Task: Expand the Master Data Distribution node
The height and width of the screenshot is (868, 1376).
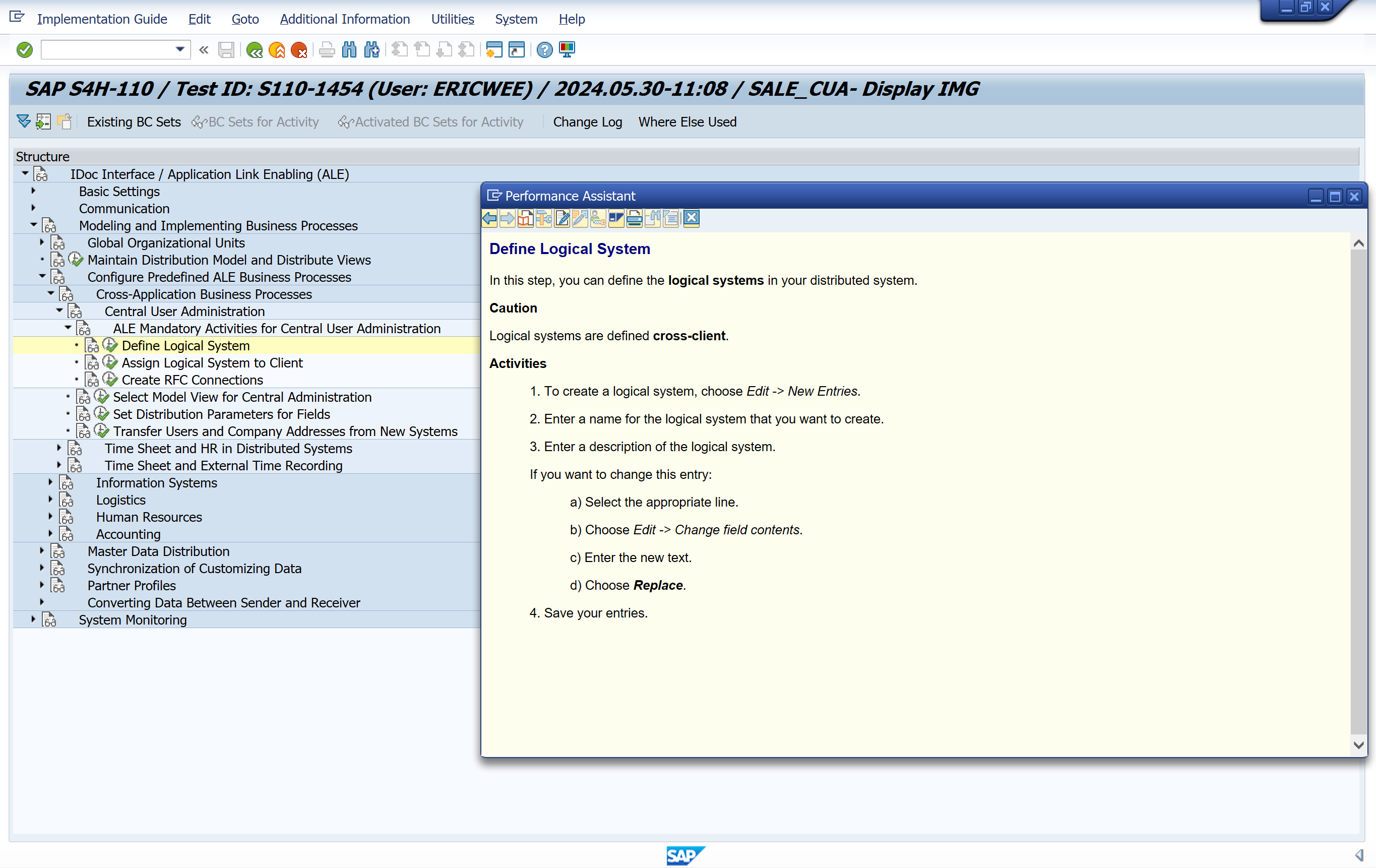Action: pos(42,551)
